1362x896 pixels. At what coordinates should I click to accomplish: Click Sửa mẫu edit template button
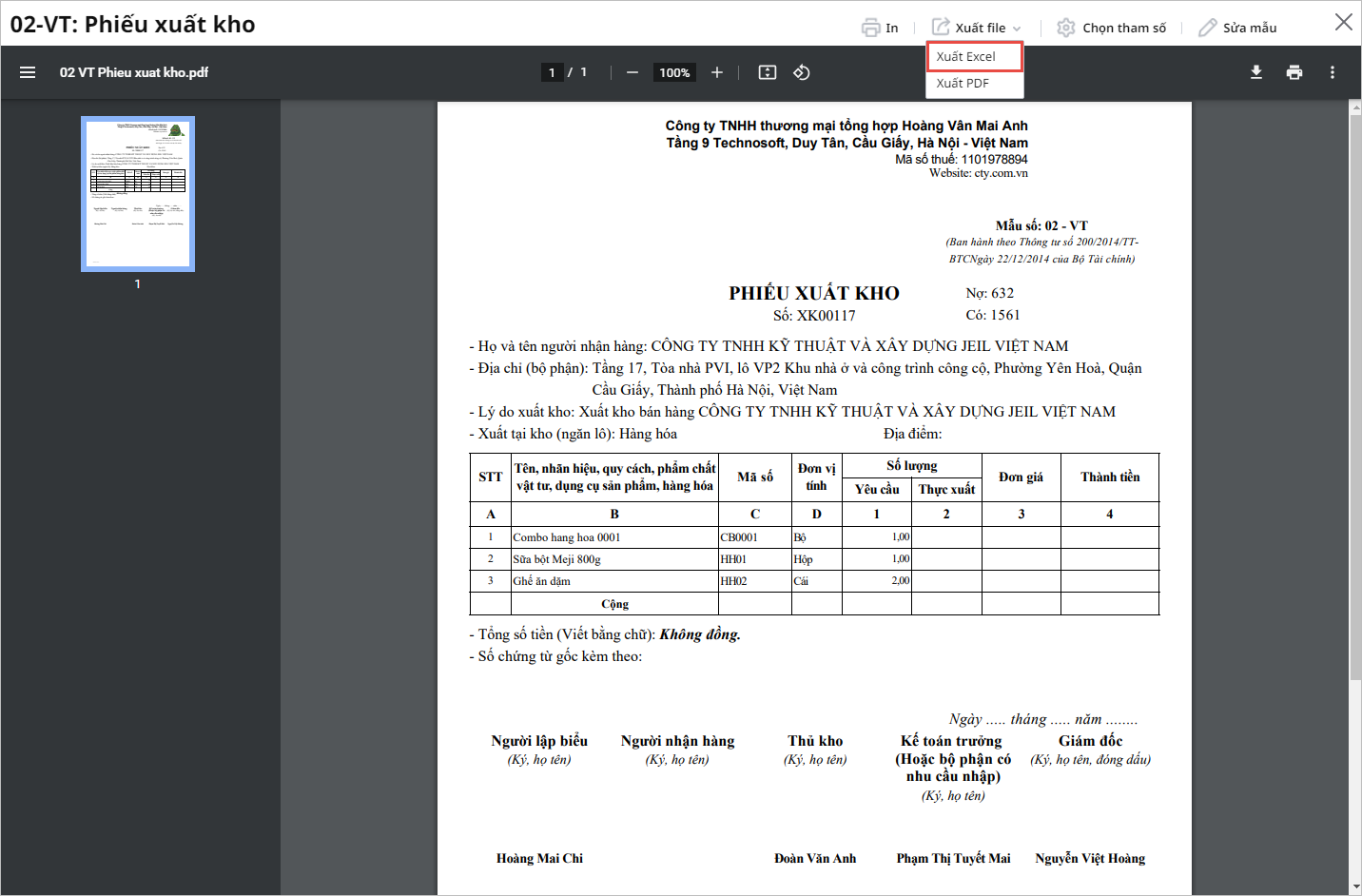pyautogui.click(x=1237, y=28)
